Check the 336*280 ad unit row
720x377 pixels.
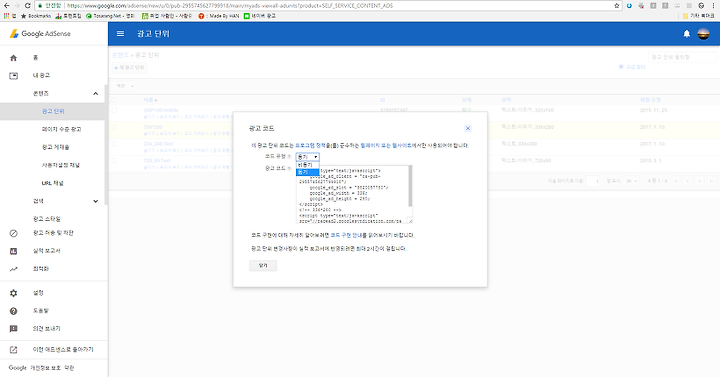tap(114, 127)
